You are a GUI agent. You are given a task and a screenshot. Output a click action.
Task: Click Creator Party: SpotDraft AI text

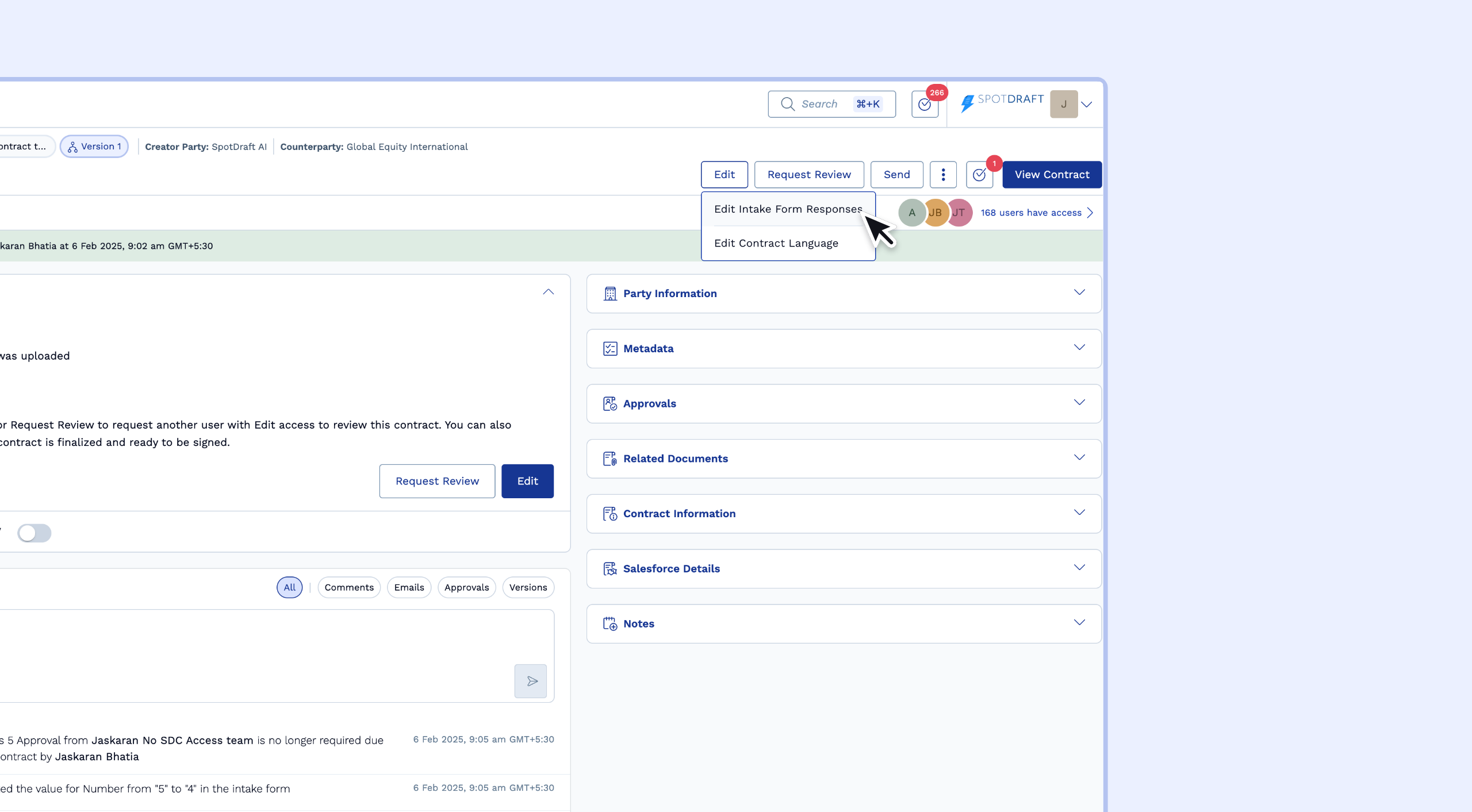click(x=206, y=147)
